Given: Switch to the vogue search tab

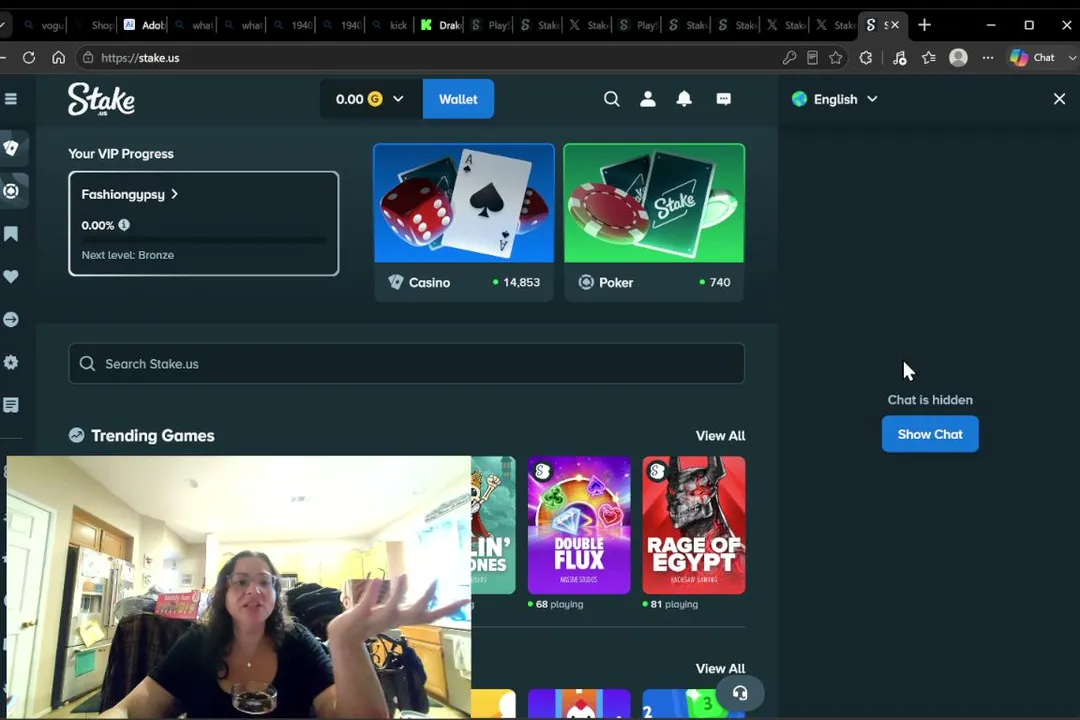Looking at the screenshot, I should [44, 25].
